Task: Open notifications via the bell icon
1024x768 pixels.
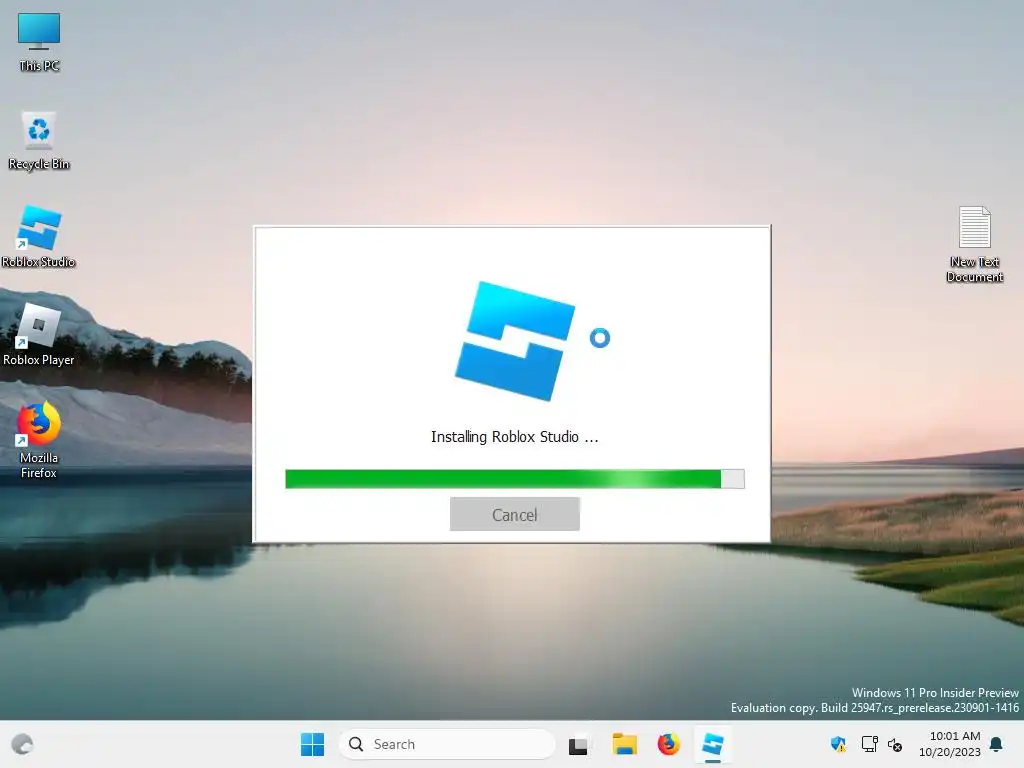Action: coord(996,744)
